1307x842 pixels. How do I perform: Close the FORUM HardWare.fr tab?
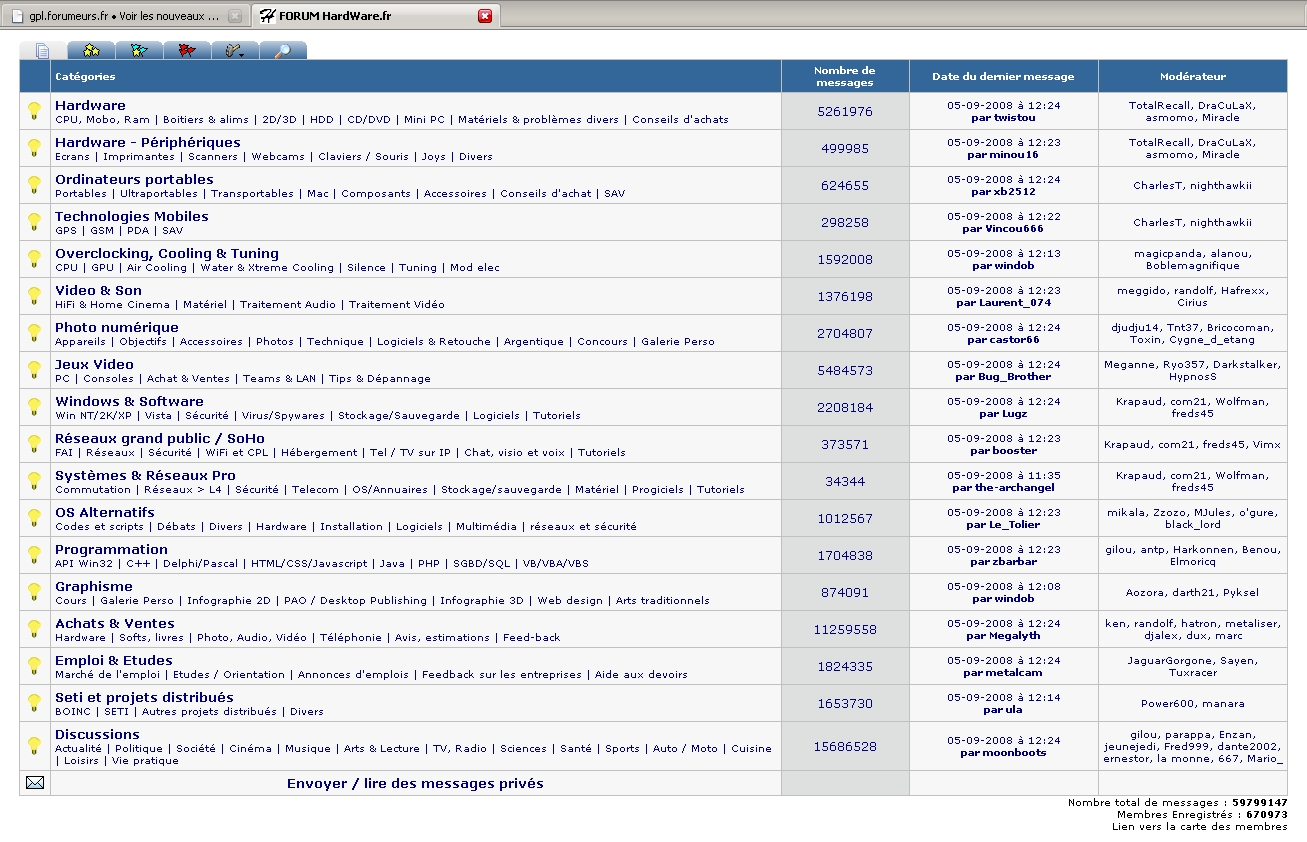(x=485, y=16)
